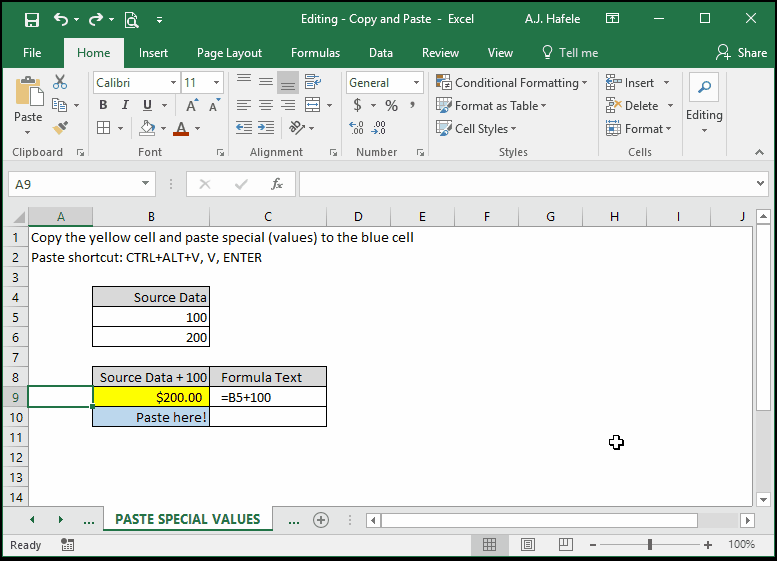Viewport: 777px width, 561px height.
Task: Select the yellow $200.00 cell
Action: click(x=151, y=397)
